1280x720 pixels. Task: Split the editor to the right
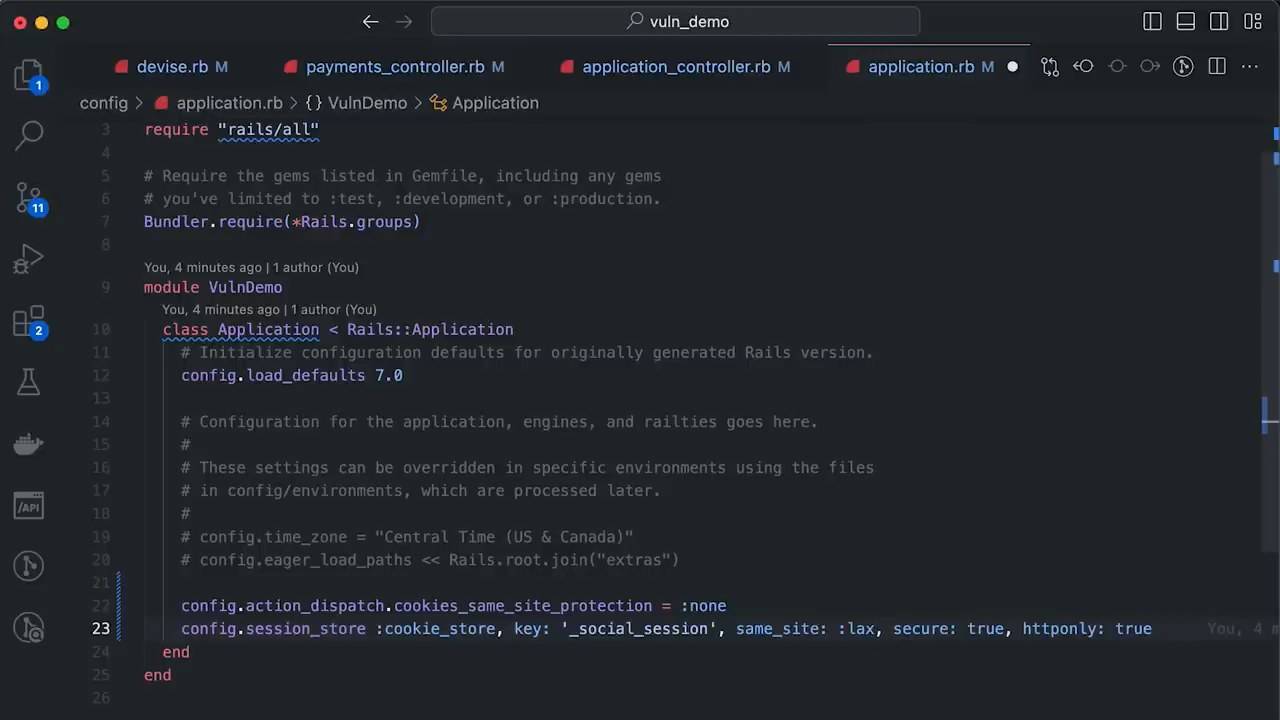click(x=1217, y=67)
